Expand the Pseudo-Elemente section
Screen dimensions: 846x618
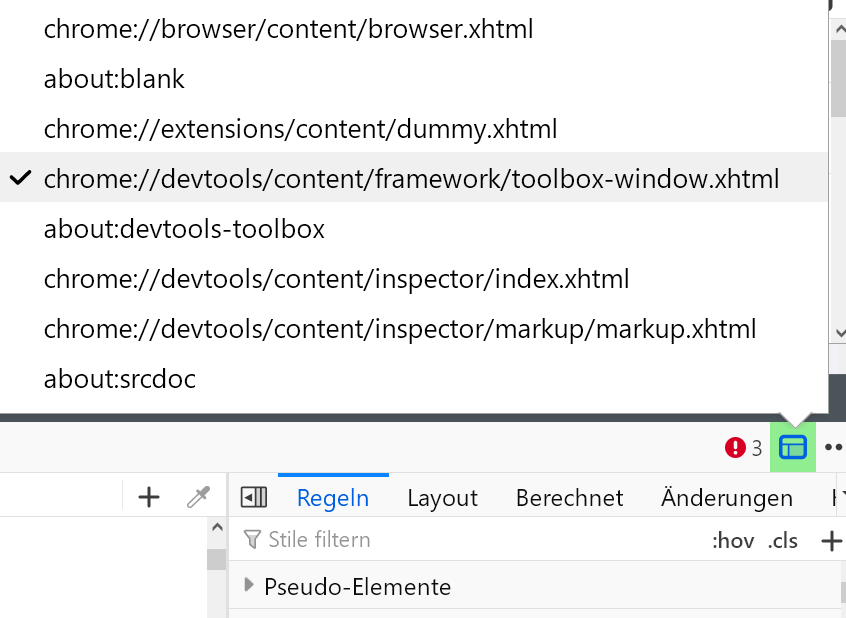(x=250, y=586)
